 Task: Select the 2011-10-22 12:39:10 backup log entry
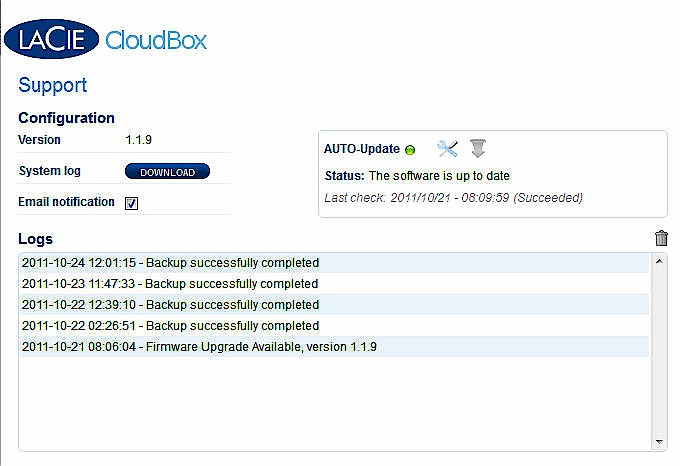(x=334, y=305)
